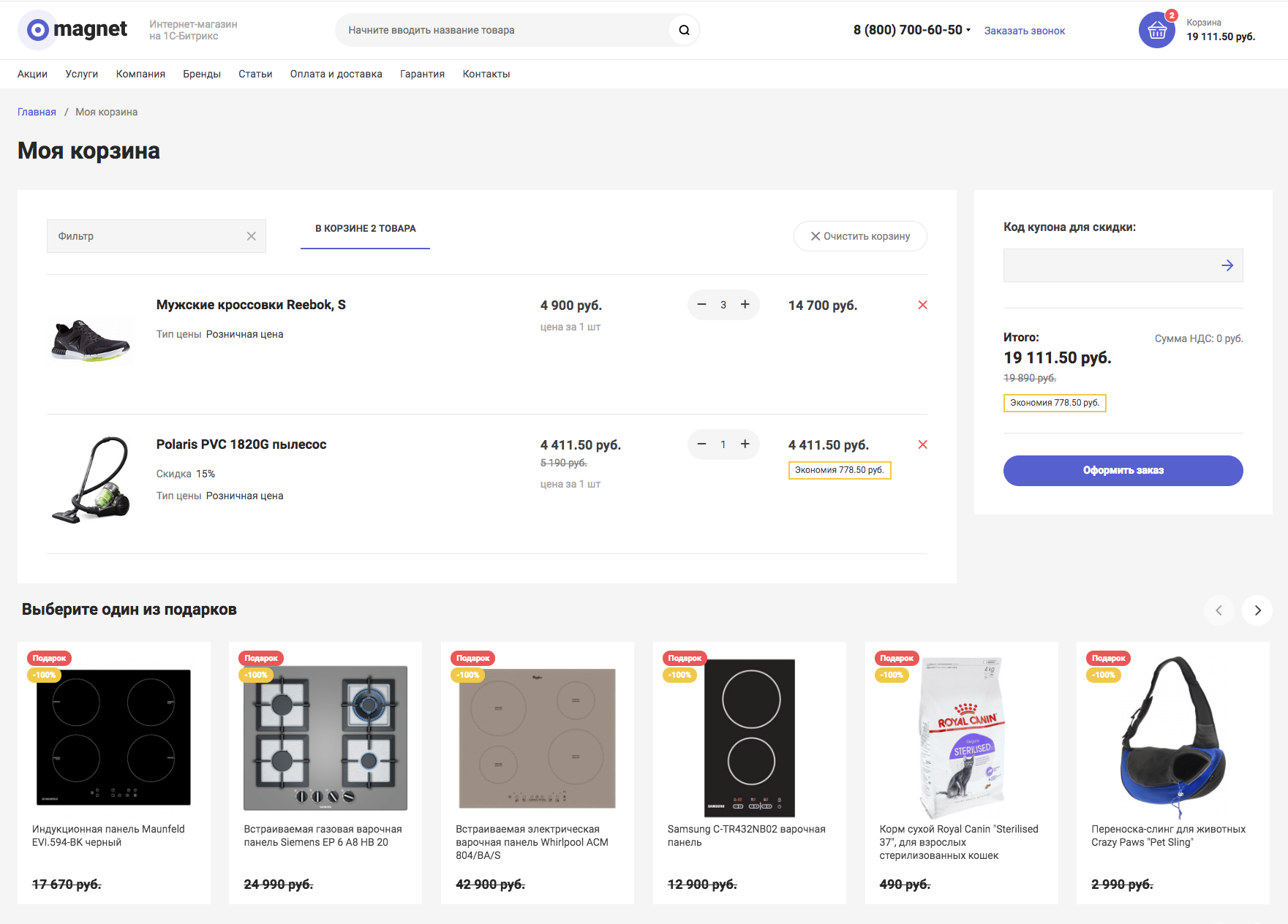This screenshot has width=1288, height=924.
Task: Open Встраиваемая газовая Siemens title link
Action: 323,836
